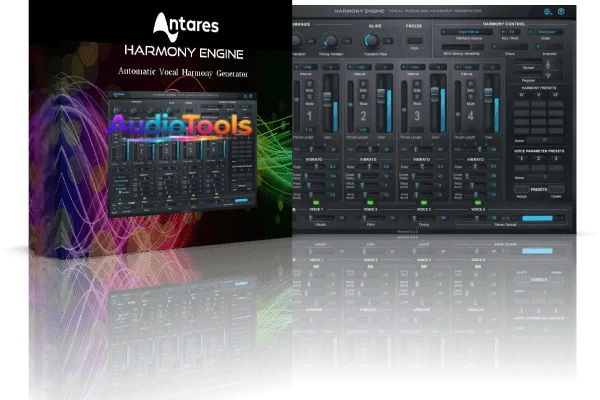The height and width of the screenshot is (400, 600).
Task: Open the Inversion dropdown
Action: [549, 47]
